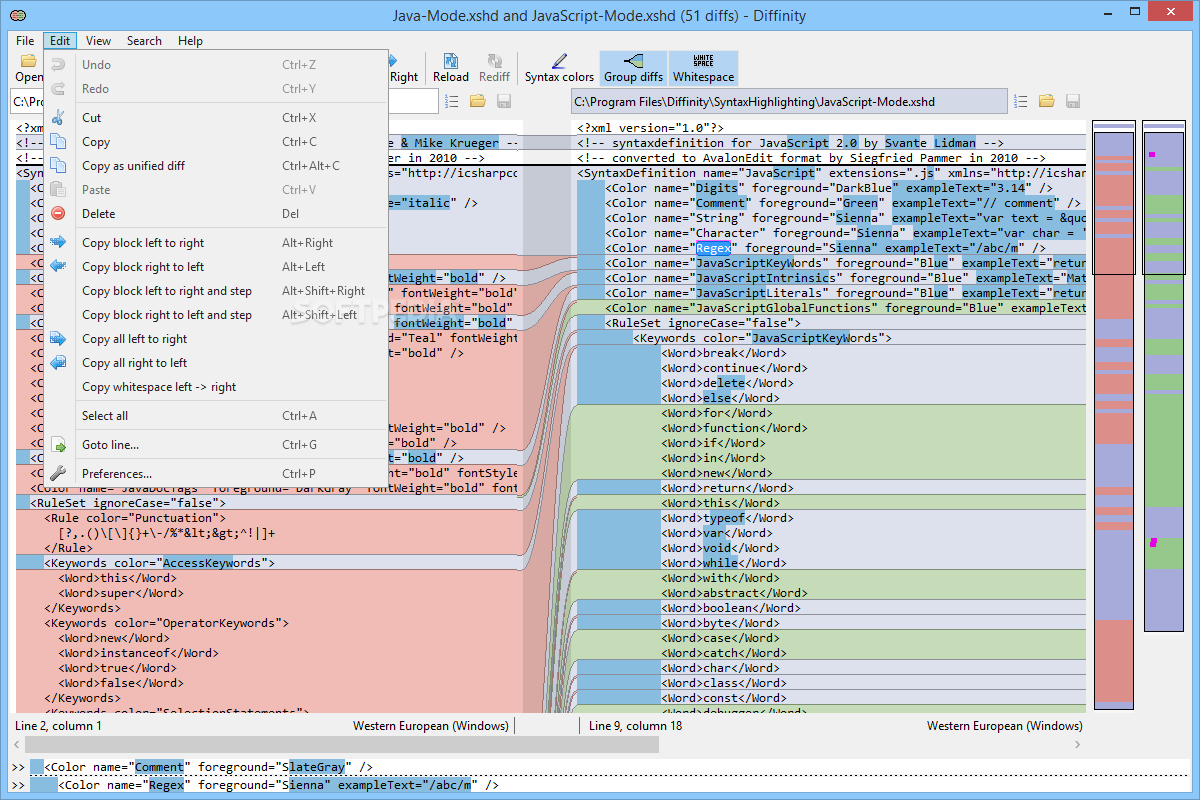Choose Copy block right to left
Screen dimensions: 1200x800
coord(216,267)
